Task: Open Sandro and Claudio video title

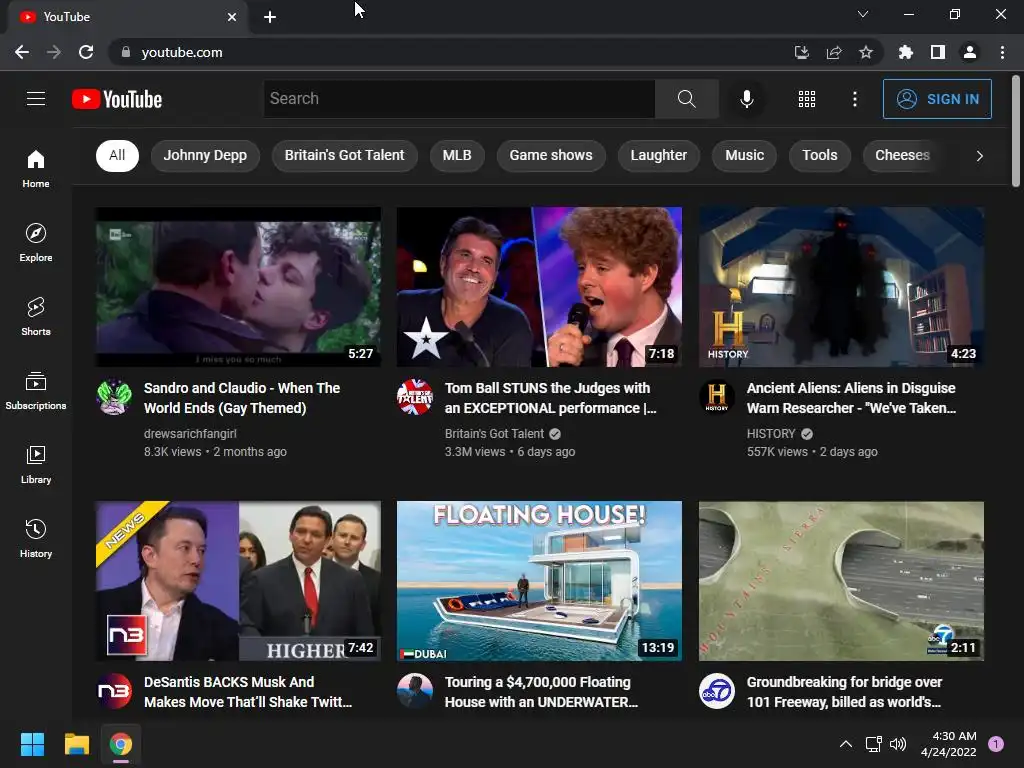Action: coord(242,398)
